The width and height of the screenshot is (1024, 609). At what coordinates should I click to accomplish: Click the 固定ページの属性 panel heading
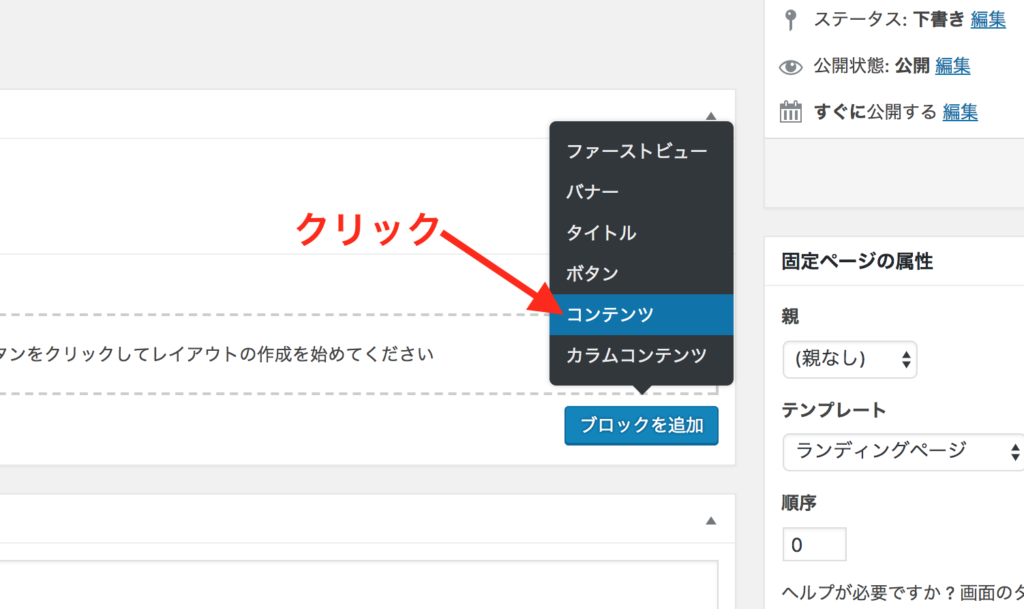[857, 262]
